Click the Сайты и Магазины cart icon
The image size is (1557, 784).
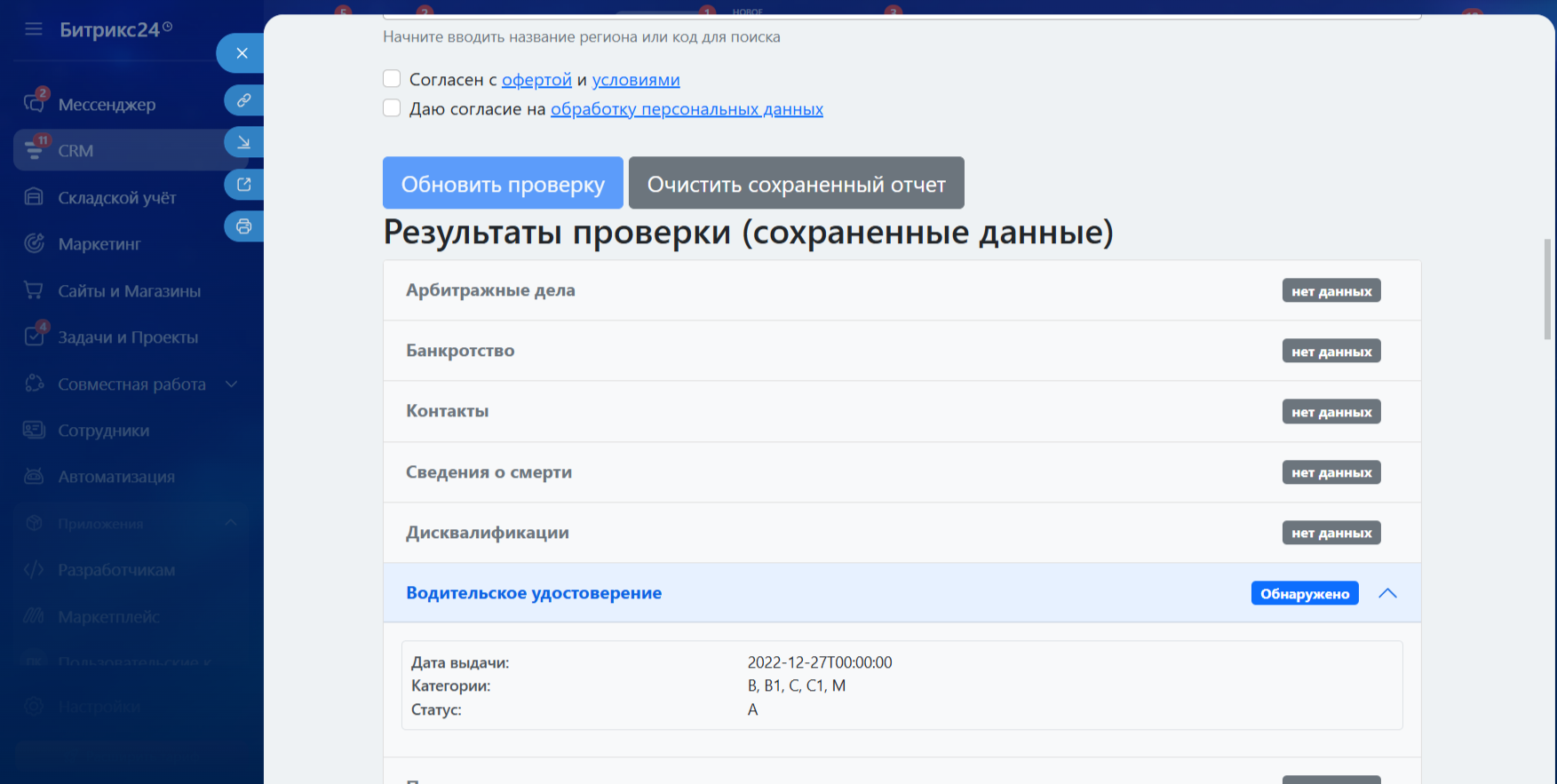pyautogui.click(x=34, y=290)
